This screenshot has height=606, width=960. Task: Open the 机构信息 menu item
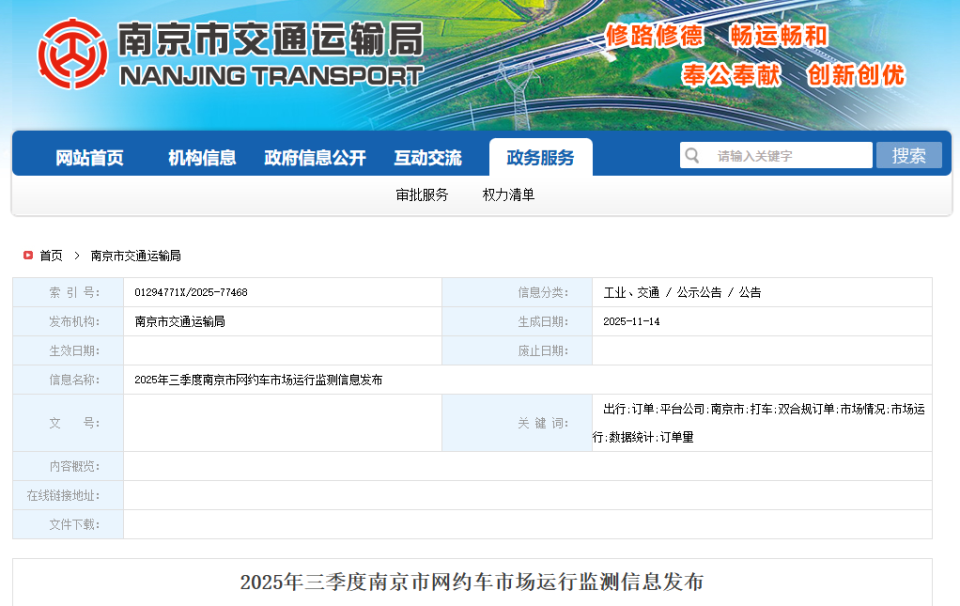(x=200, y=157)
